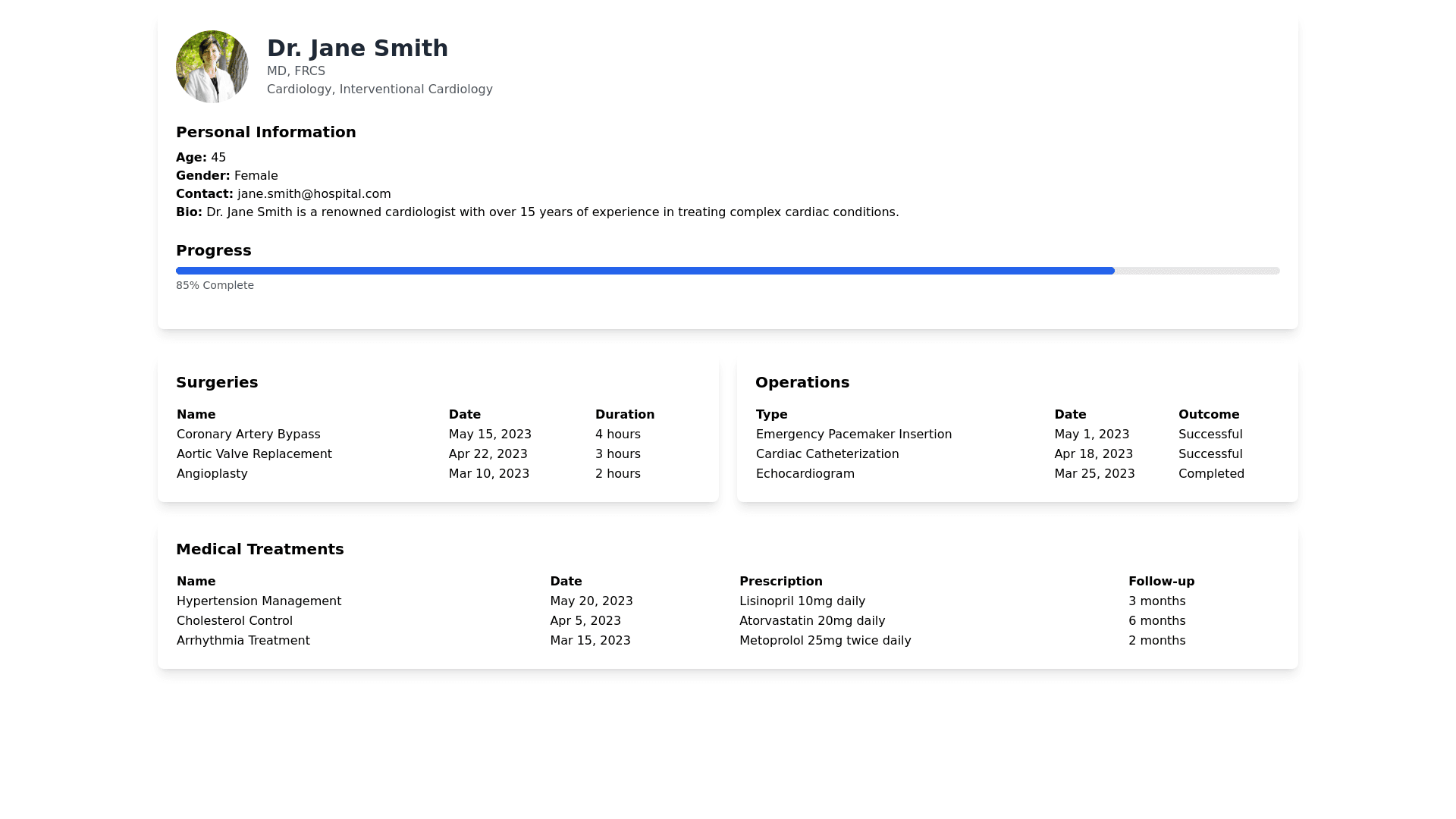1456x819 pixels.
Task: Click the Echocardiogram operation entry
Action: [805, 474]
